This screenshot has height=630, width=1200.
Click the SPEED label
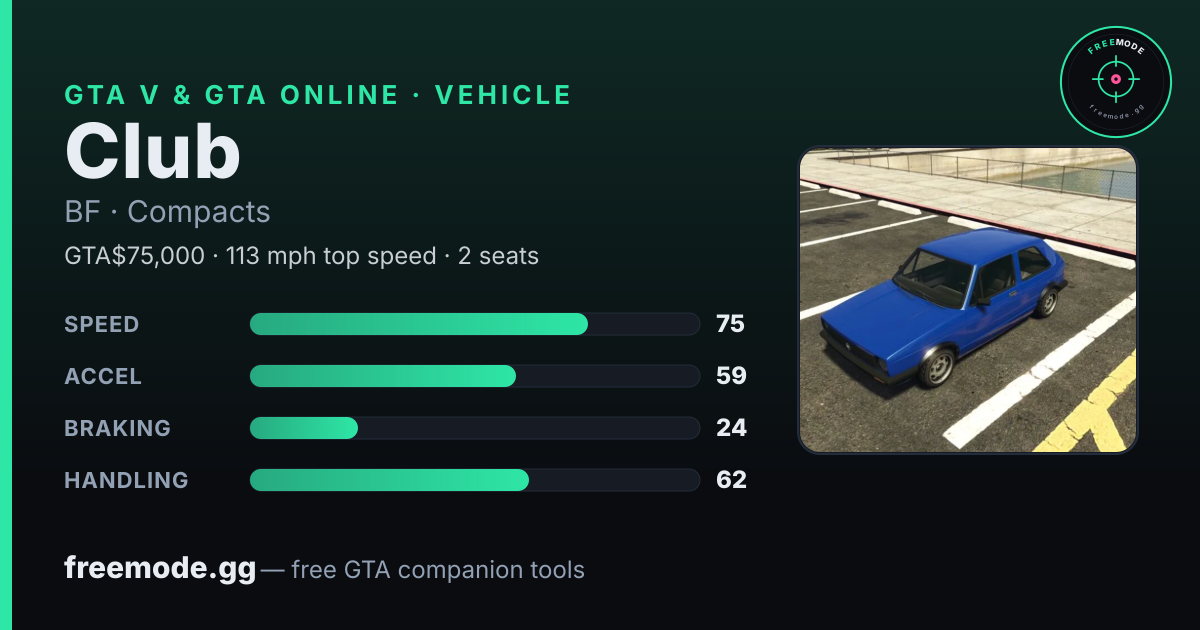[102, 324]
